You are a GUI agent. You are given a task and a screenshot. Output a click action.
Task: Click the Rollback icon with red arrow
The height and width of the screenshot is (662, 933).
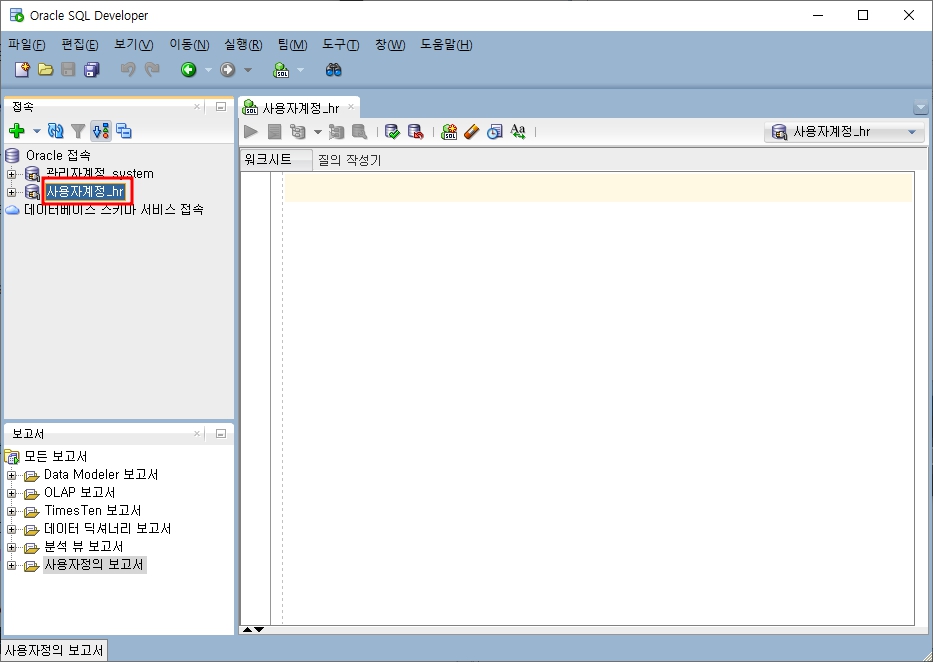415,131
